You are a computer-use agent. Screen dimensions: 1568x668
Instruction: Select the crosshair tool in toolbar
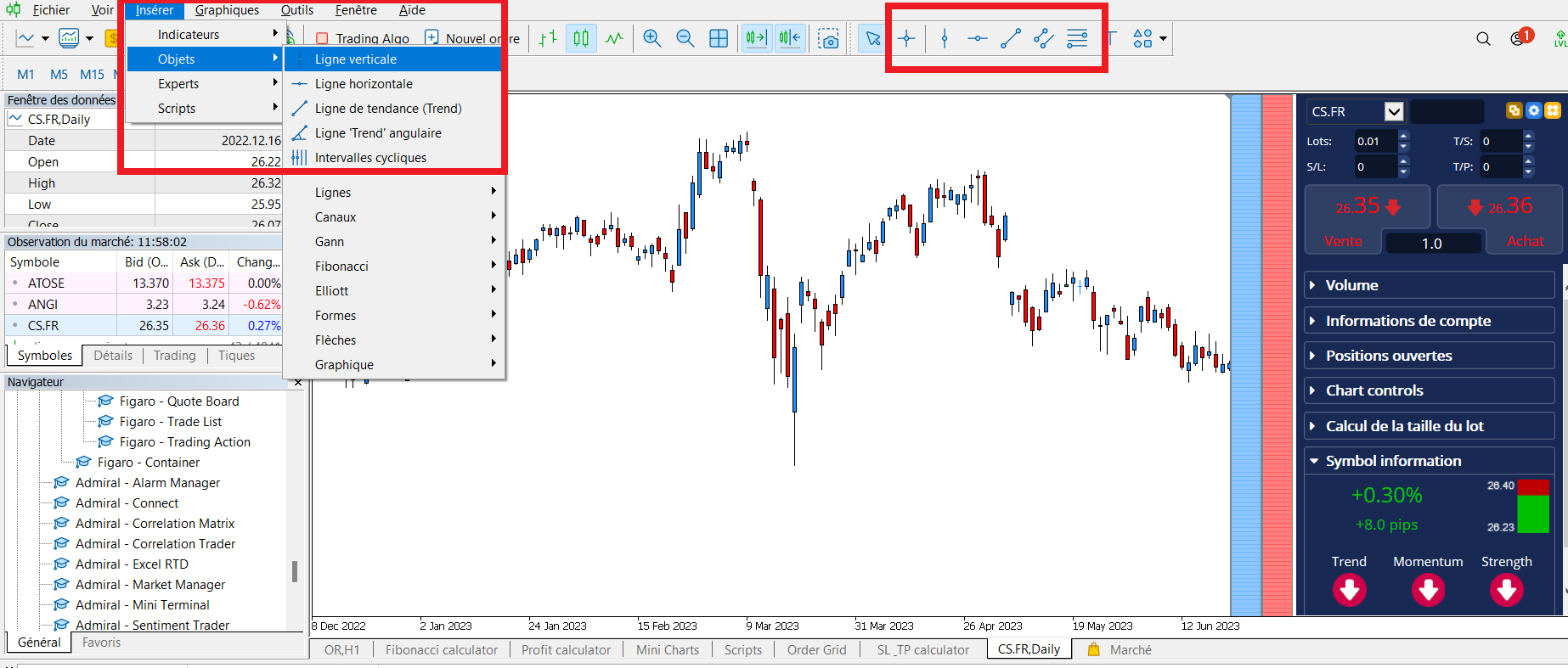point(906,38)
